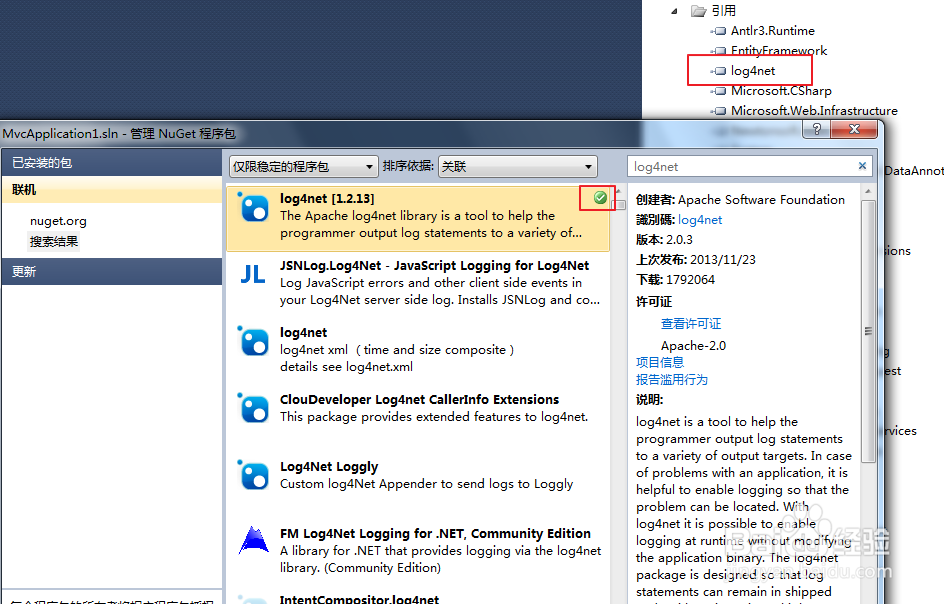Screen dimensions: 944x604
Task: Select log4net reference in Solution Explorer
Action: point(753,71)
